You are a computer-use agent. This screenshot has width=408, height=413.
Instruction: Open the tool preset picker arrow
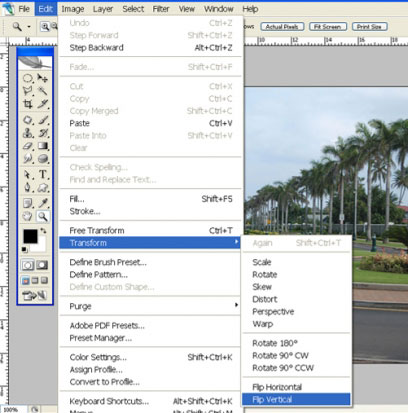pyautogui.click(x=29, y=27)
